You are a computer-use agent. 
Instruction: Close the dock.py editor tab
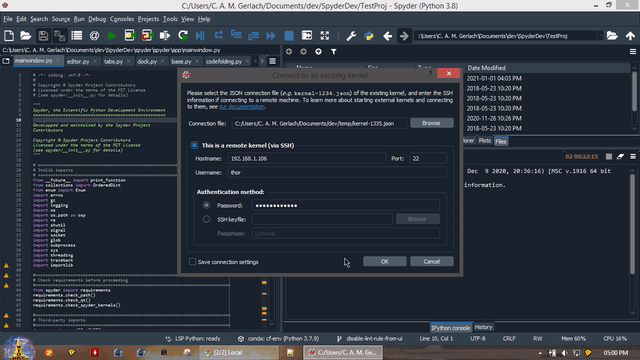(162, 61)
